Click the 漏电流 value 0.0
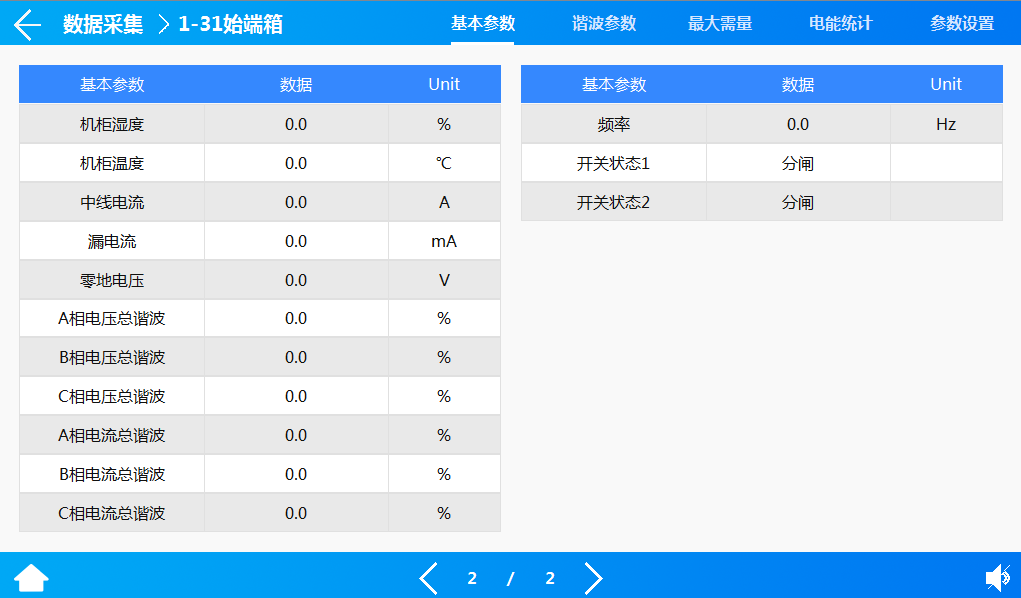This screenshot has width=1021, height=598. [x=296, y=242]
